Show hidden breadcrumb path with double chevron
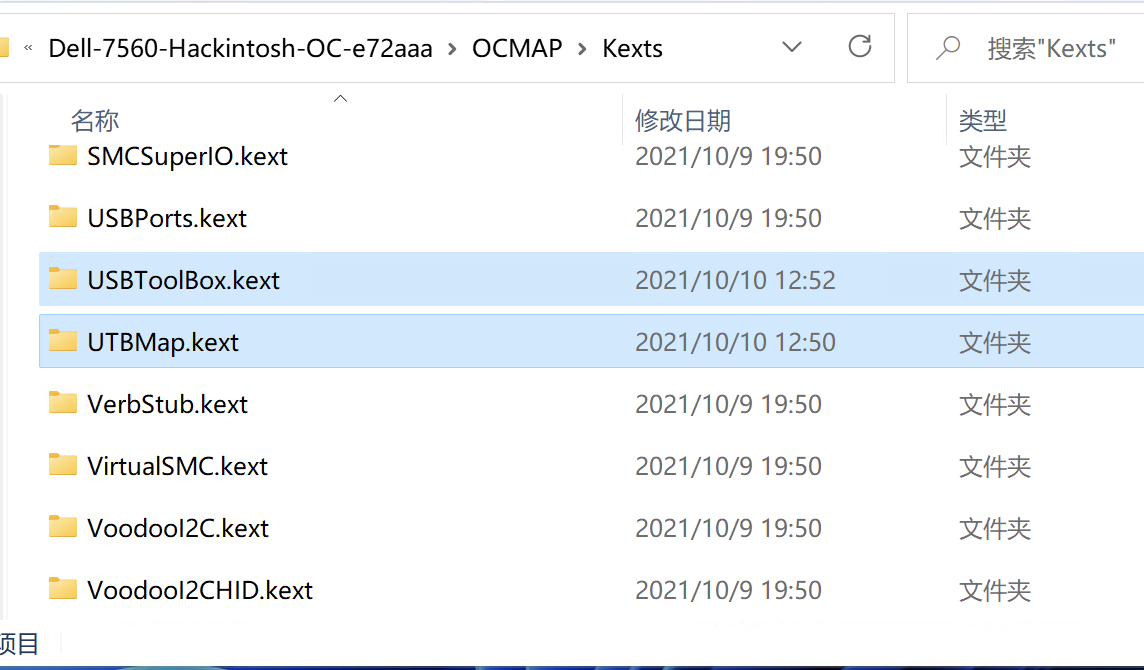 [x=29, y=48]
